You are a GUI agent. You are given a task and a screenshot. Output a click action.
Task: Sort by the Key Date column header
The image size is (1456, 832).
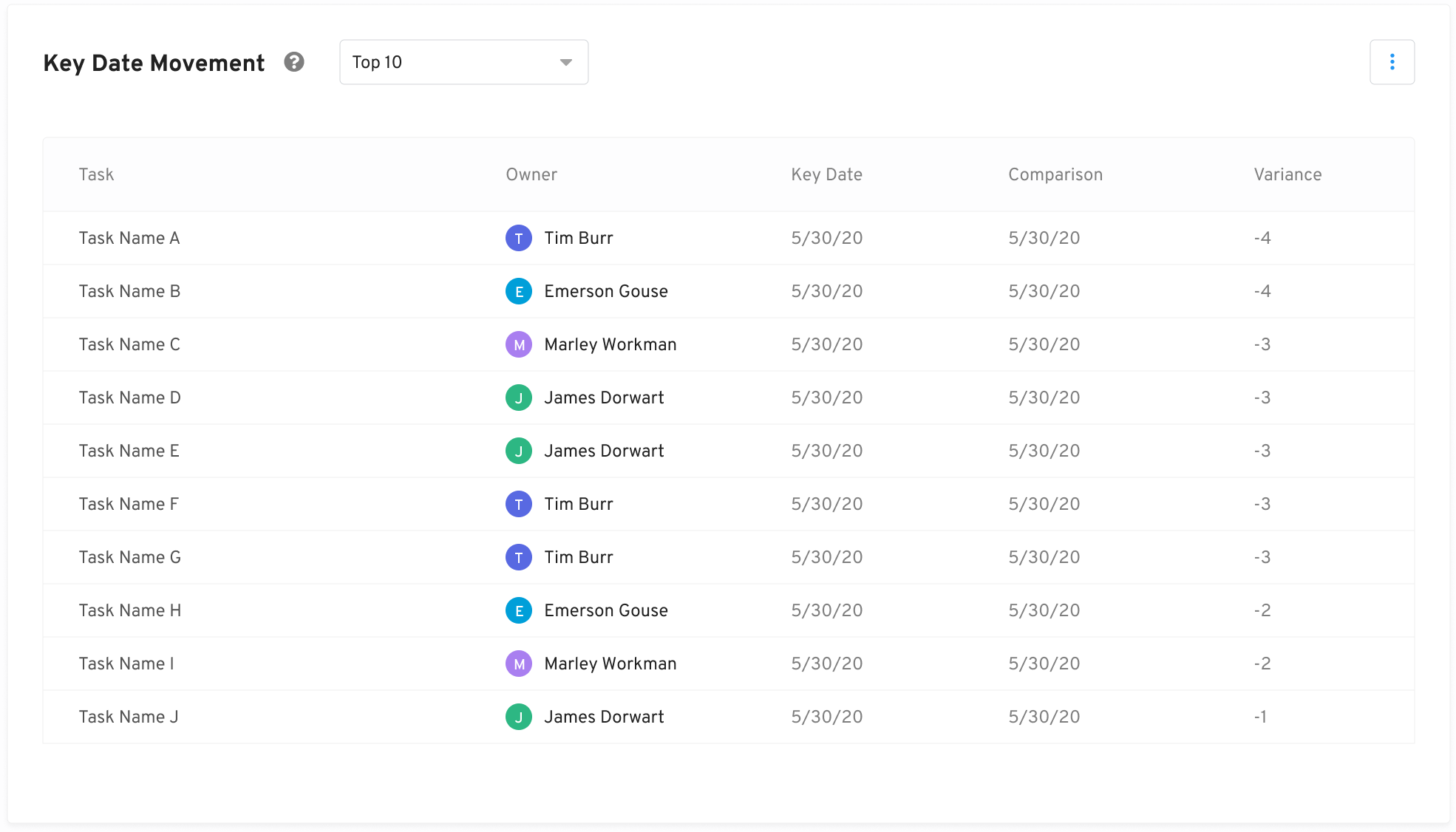click(826, 174)
